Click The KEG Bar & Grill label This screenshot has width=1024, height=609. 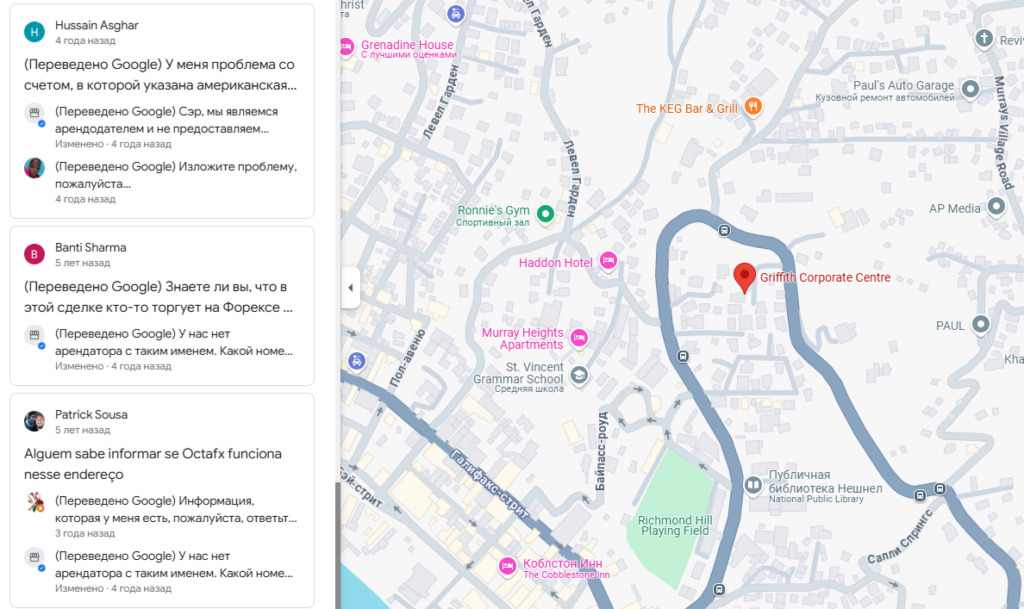(x=687, y=108)
